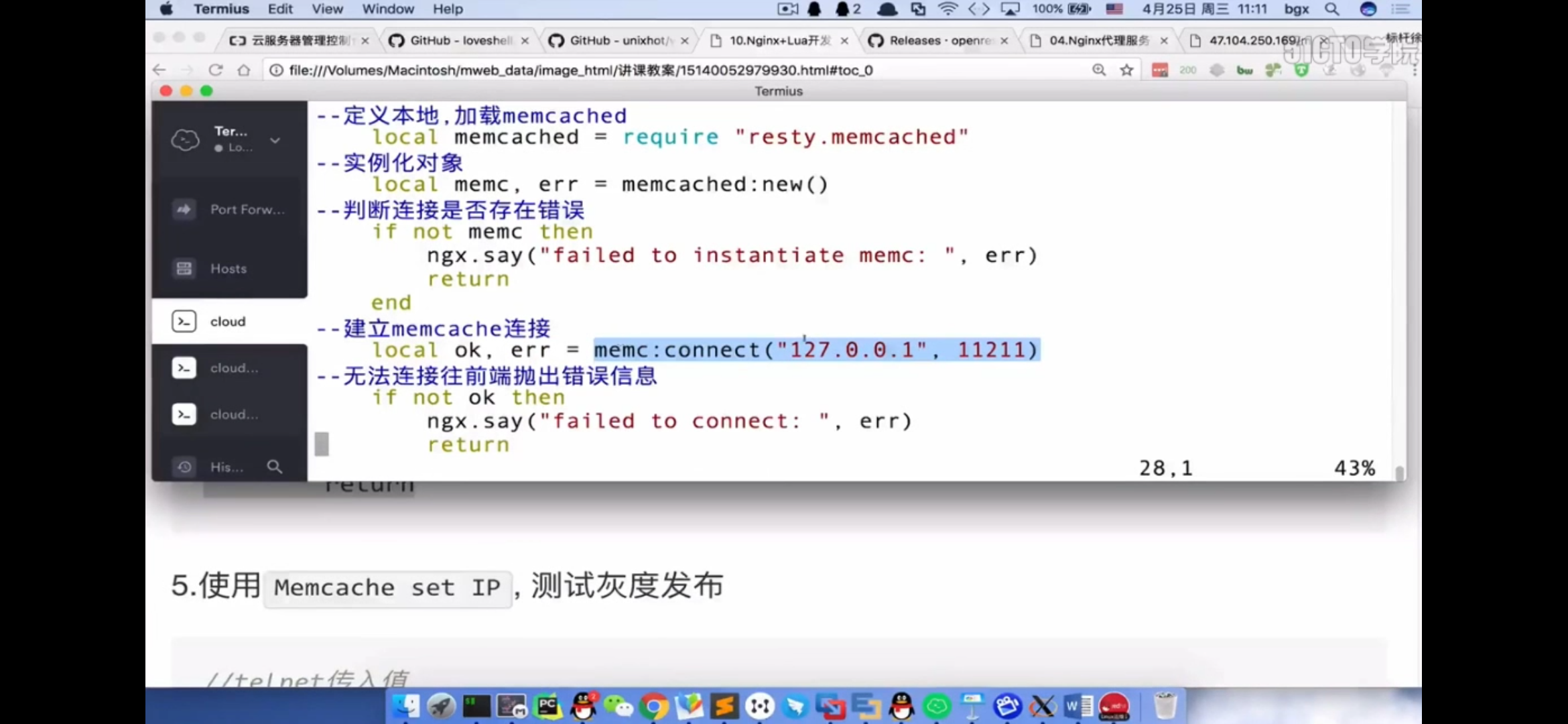This screenshot has height=724, width=1568.
Task: Click the back navigation arrow button
Action: tap(160, 70)
